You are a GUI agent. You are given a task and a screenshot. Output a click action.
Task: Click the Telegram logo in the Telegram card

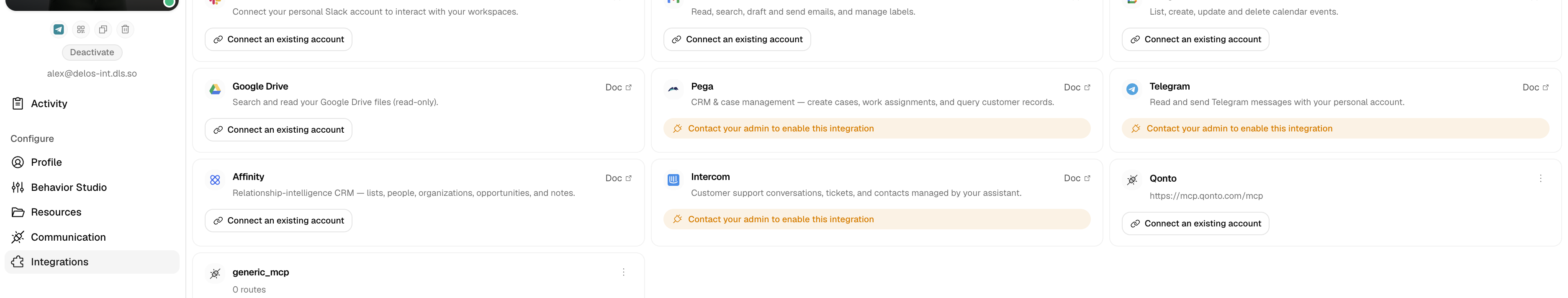pyautogui.click(x=1131, y=90)
